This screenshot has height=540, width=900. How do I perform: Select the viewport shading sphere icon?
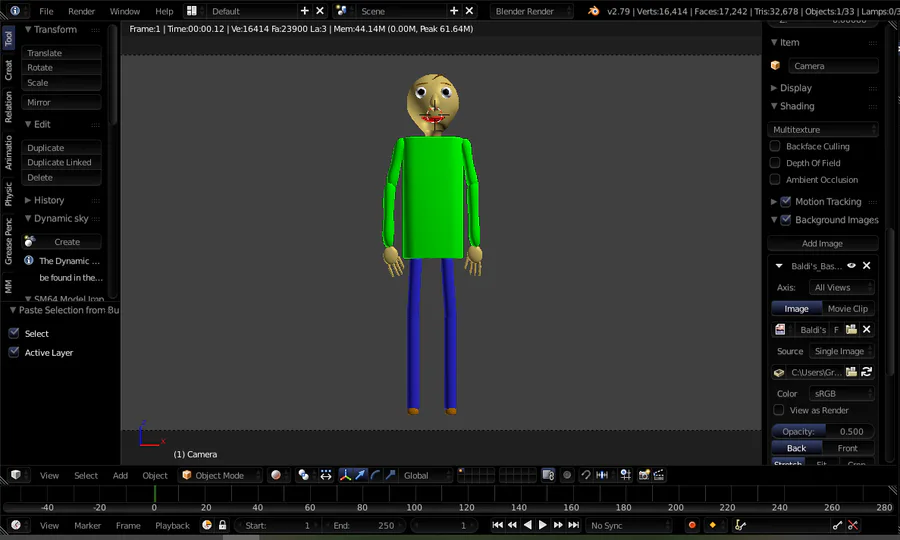point(276,475)
